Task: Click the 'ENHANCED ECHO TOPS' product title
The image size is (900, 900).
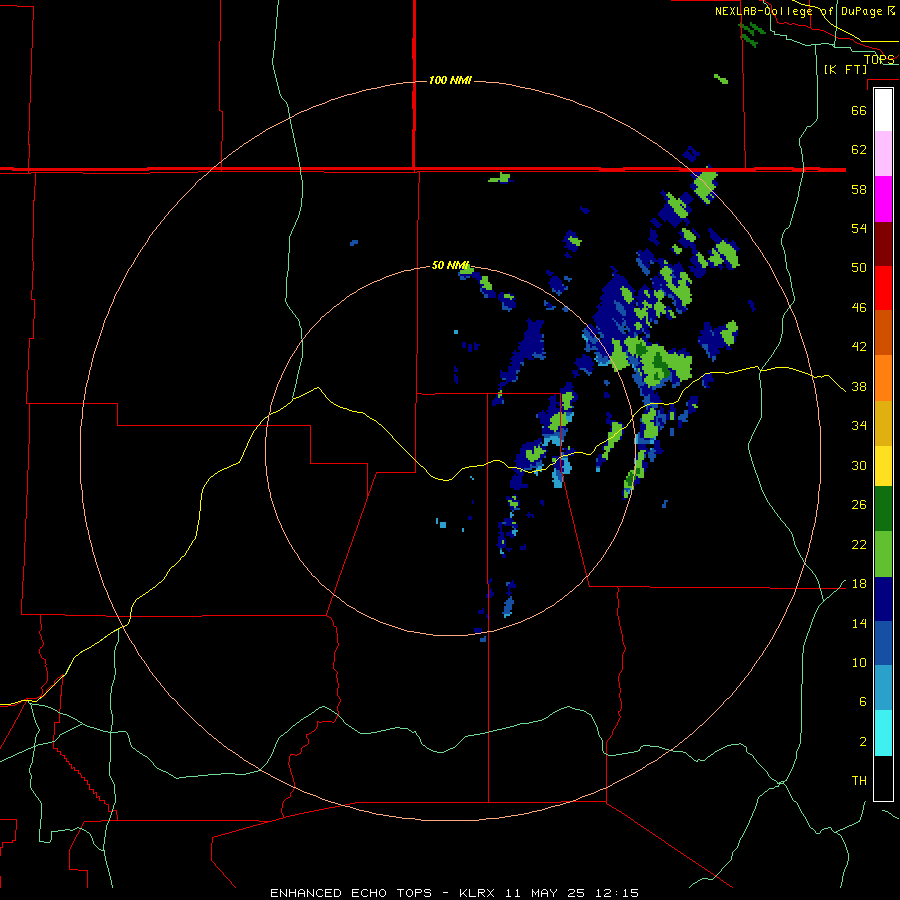Action: [x=351, y=893]
